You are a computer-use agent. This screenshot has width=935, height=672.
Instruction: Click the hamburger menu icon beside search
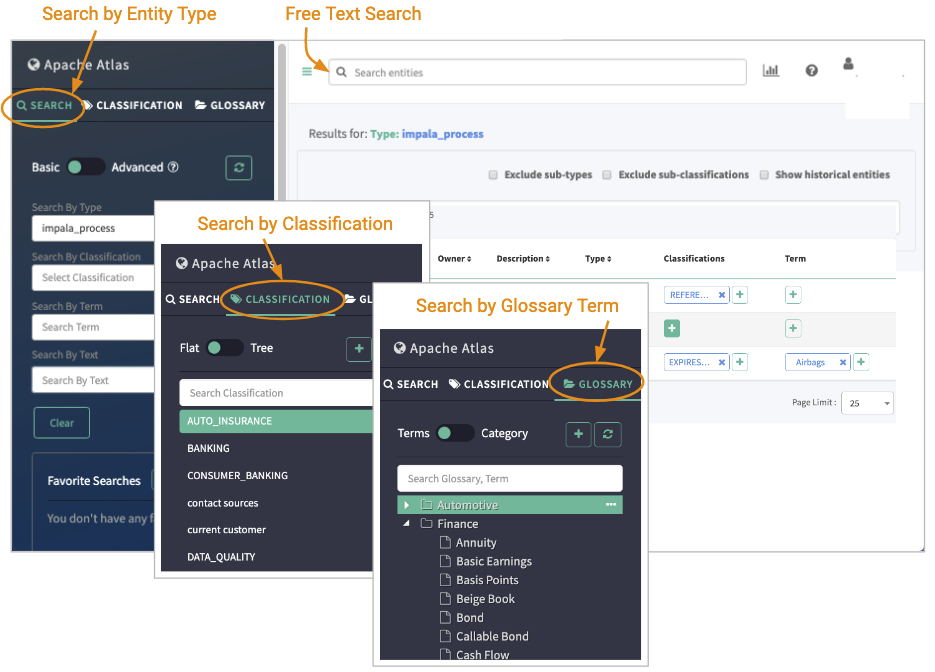pos(307,72)
